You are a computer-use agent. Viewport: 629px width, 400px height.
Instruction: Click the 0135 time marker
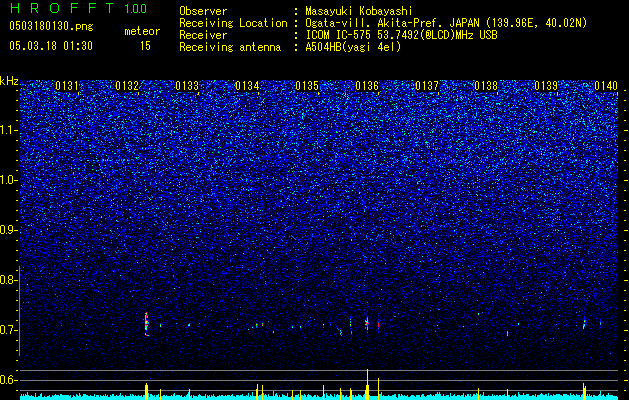307,86
